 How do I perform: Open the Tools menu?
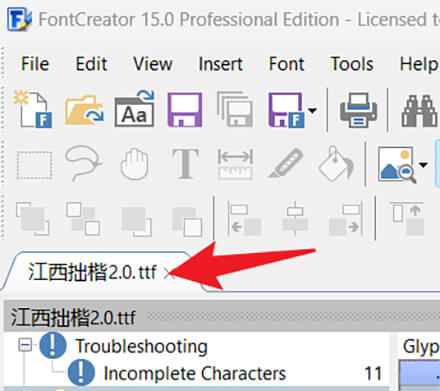pyautogui.click(x=352, y=64)
